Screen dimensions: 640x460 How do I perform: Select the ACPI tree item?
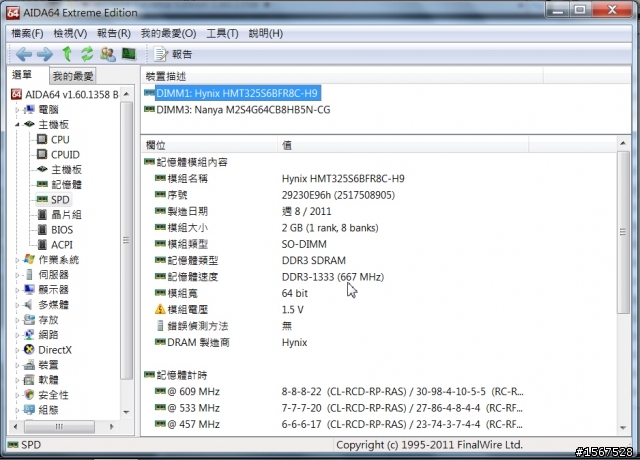click(62, 244)
